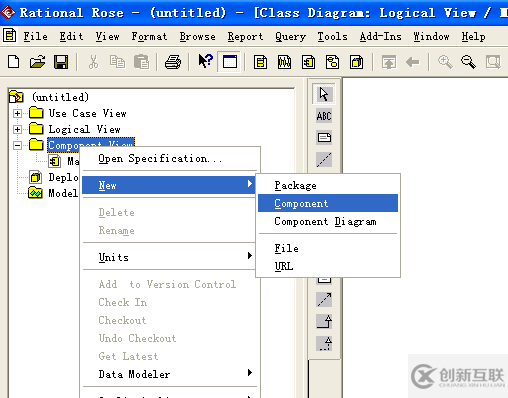Create a new model with New icon
Viewport: 508px width, 398px height.
pyautogui.click(x=14, y=62)
